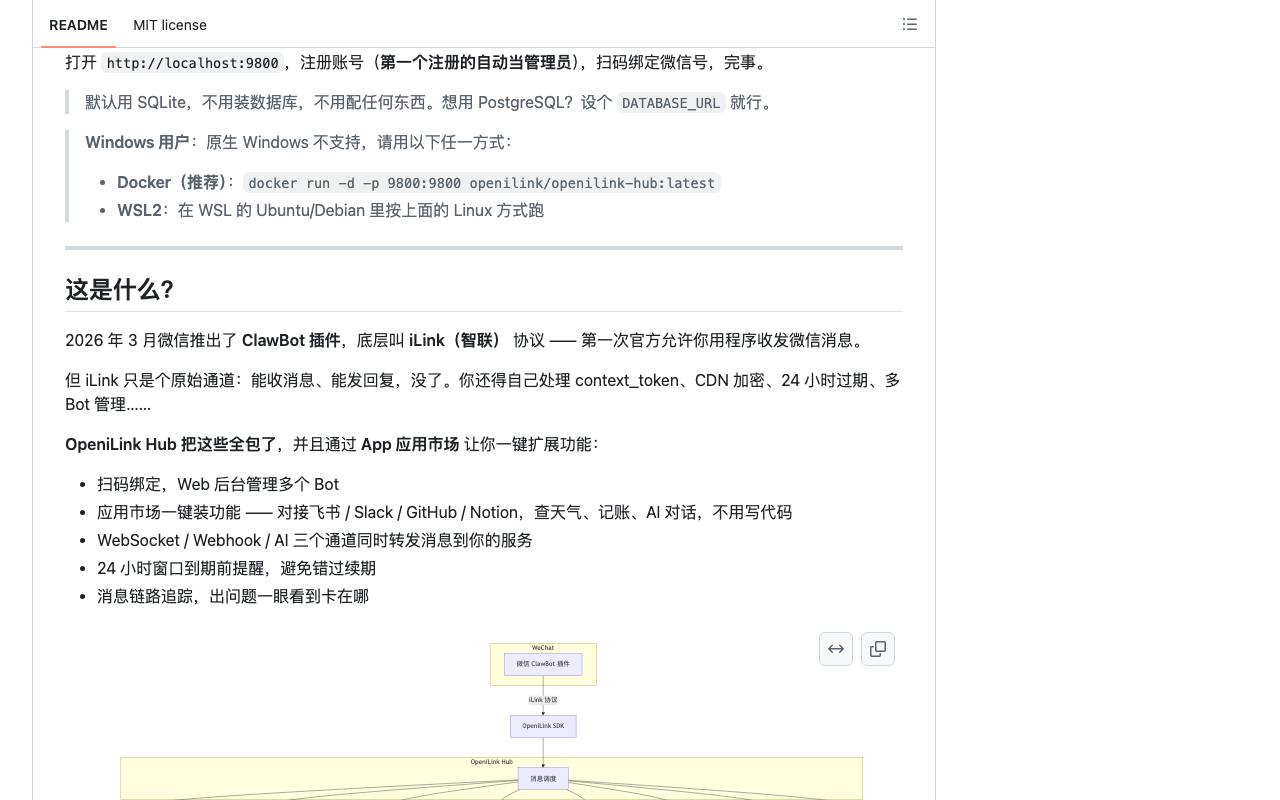Click the Docker（推荐） bold label
This screenshot has width=1280, height=800.
pyautogui.click(x=172, y=182)
